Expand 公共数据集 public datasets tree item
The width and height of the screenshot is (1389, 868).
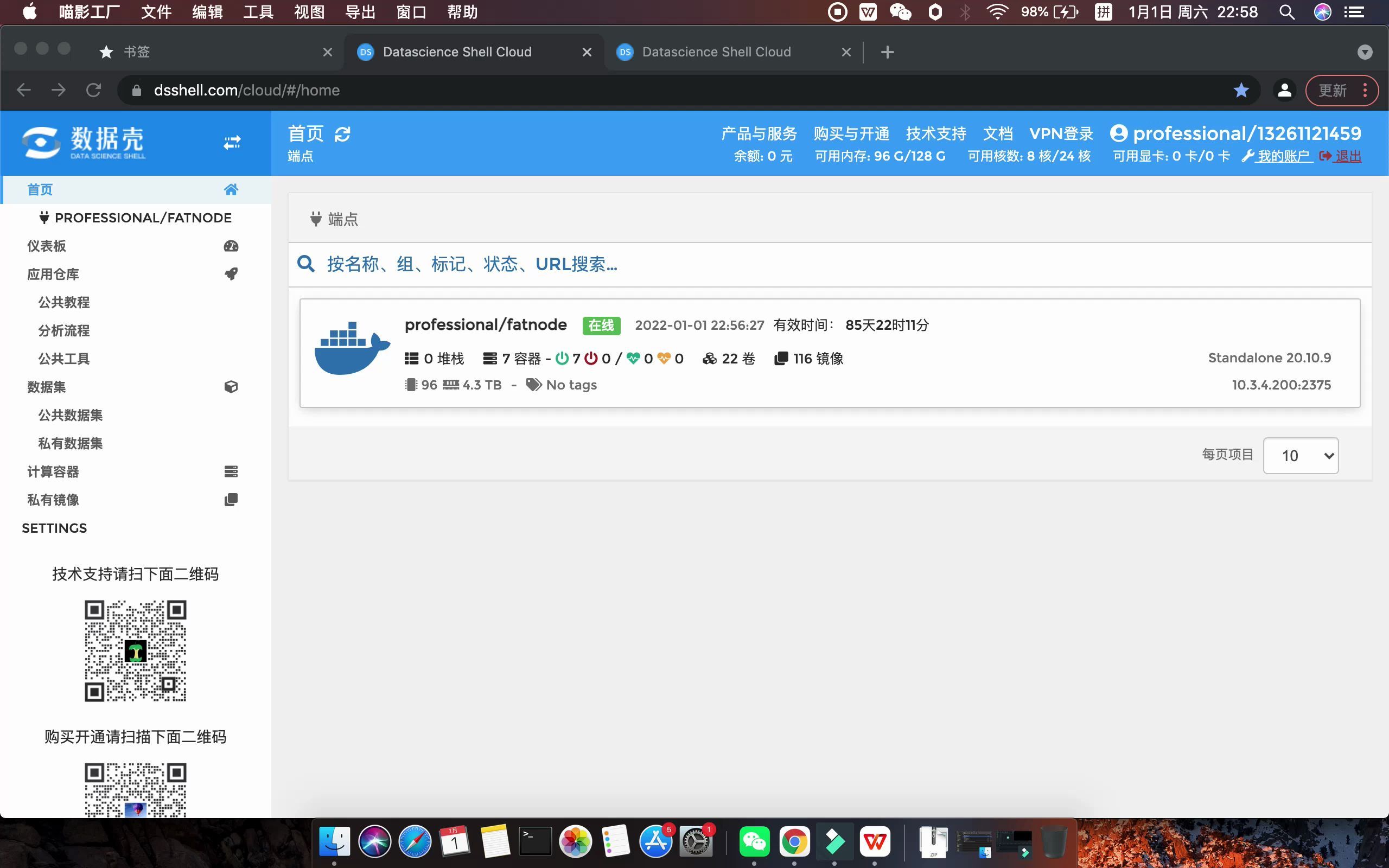pyautogui.click(x=71, y=414)
